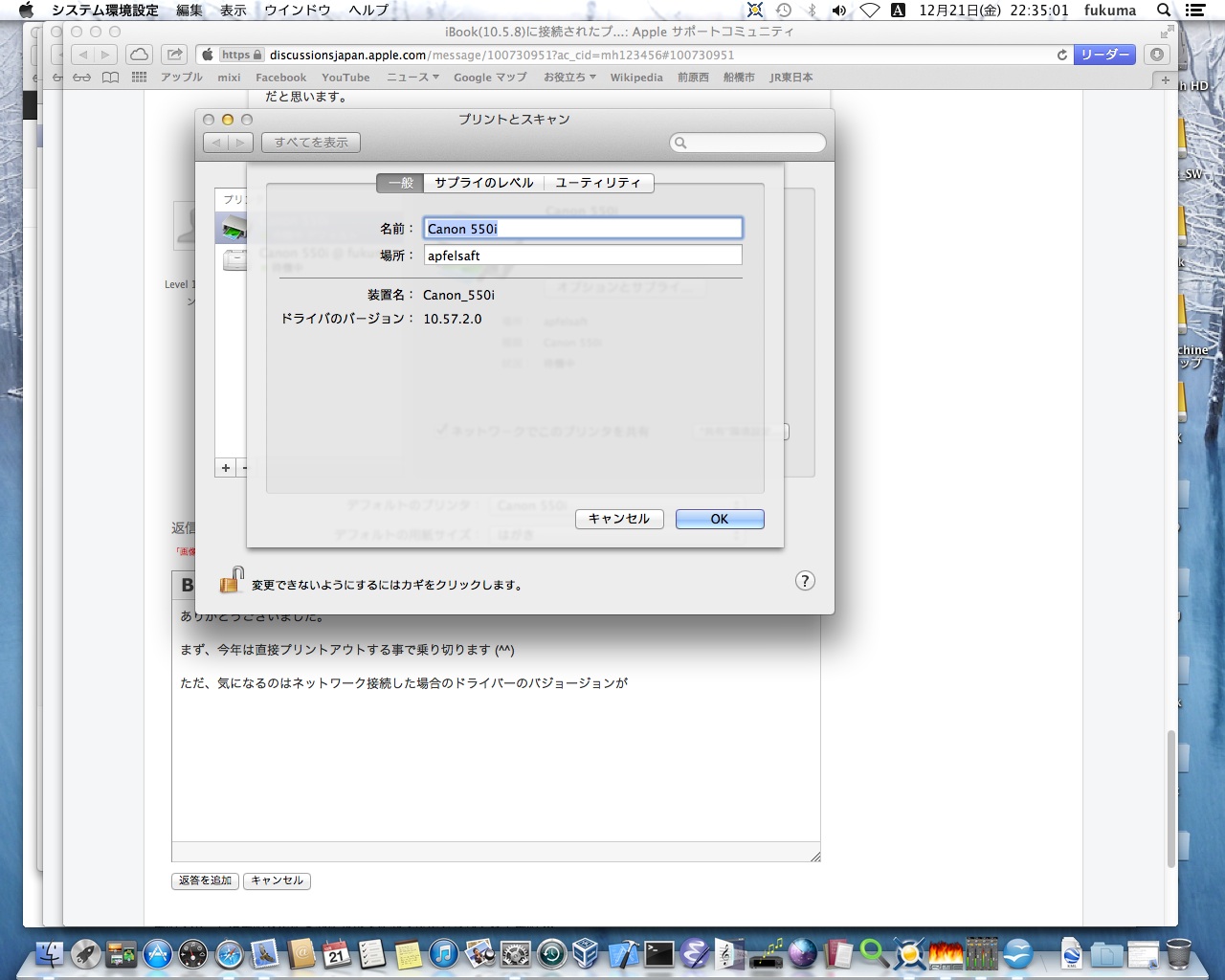1225x980 pixels.
Task: Open the yellow Notes icon in Dock
Action: [408, 953]
